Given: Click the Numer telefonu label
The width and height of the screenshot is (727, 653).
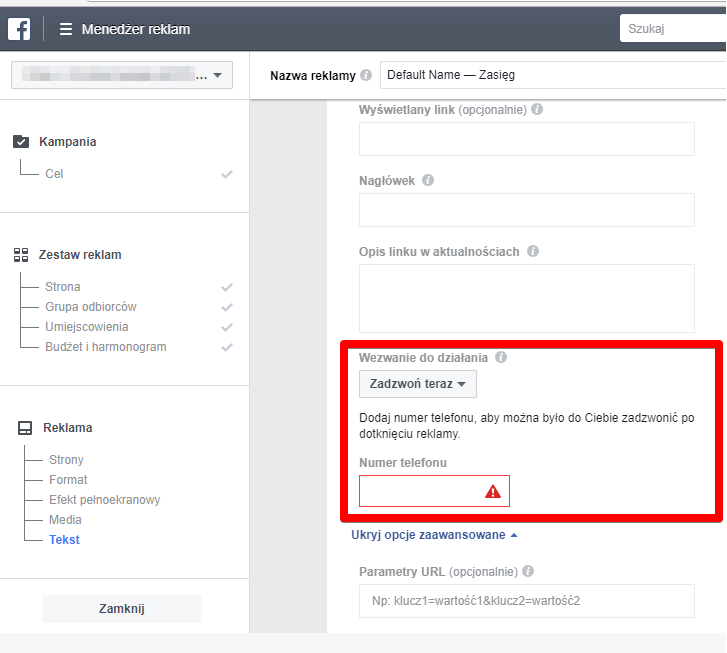Looking at the screenshot, I should click(x=403, y=462).
